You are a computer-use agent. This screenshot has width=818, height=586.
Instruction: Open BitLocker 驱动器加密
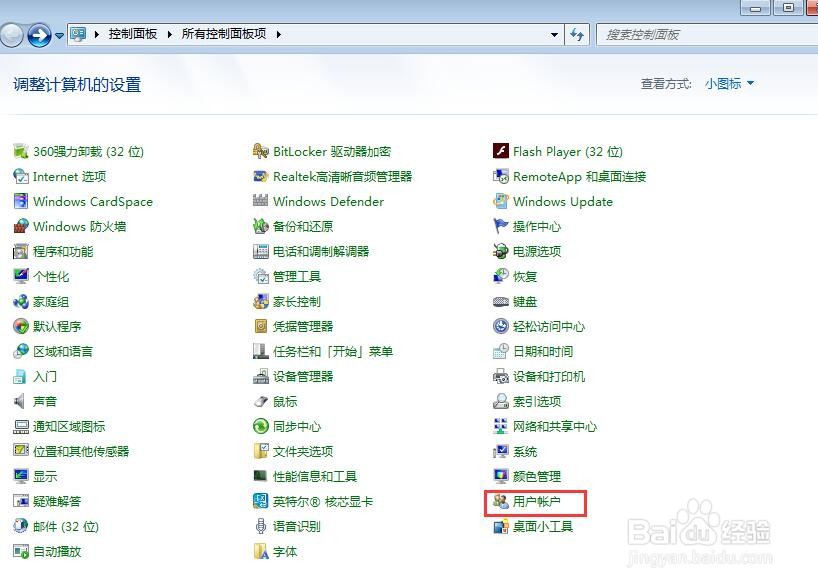[x=332, y=151]
